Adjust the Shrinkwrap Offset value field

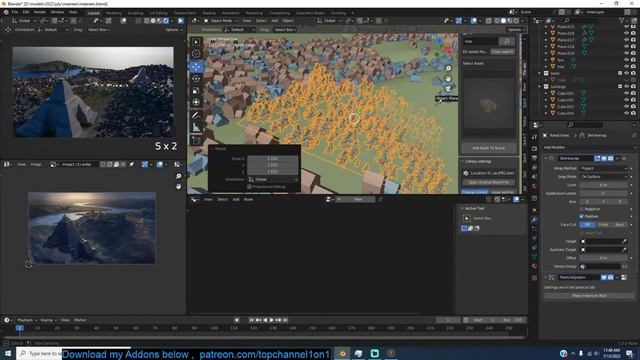[603, 258]
